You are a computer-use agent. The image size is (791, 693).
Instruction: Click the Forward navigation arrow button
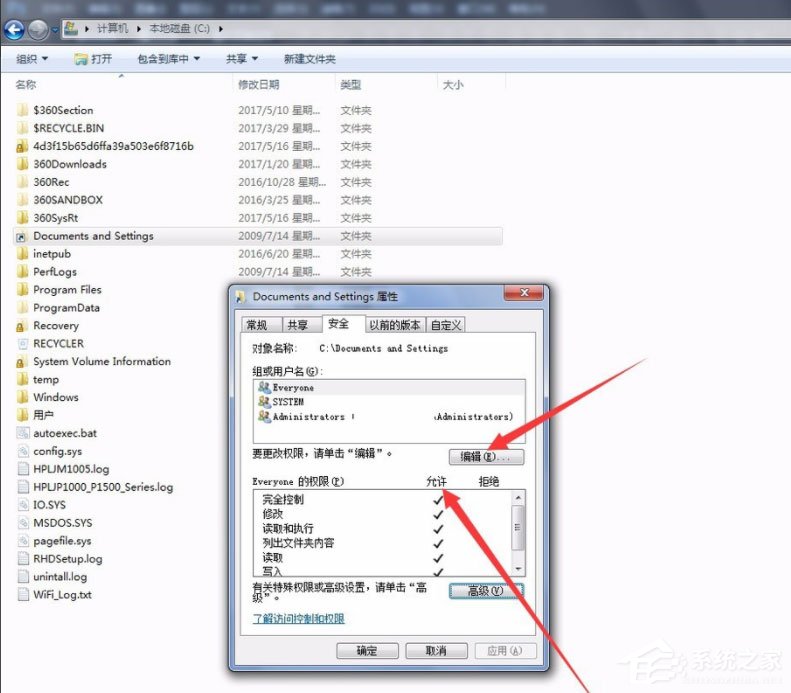[x=38, y=30]
